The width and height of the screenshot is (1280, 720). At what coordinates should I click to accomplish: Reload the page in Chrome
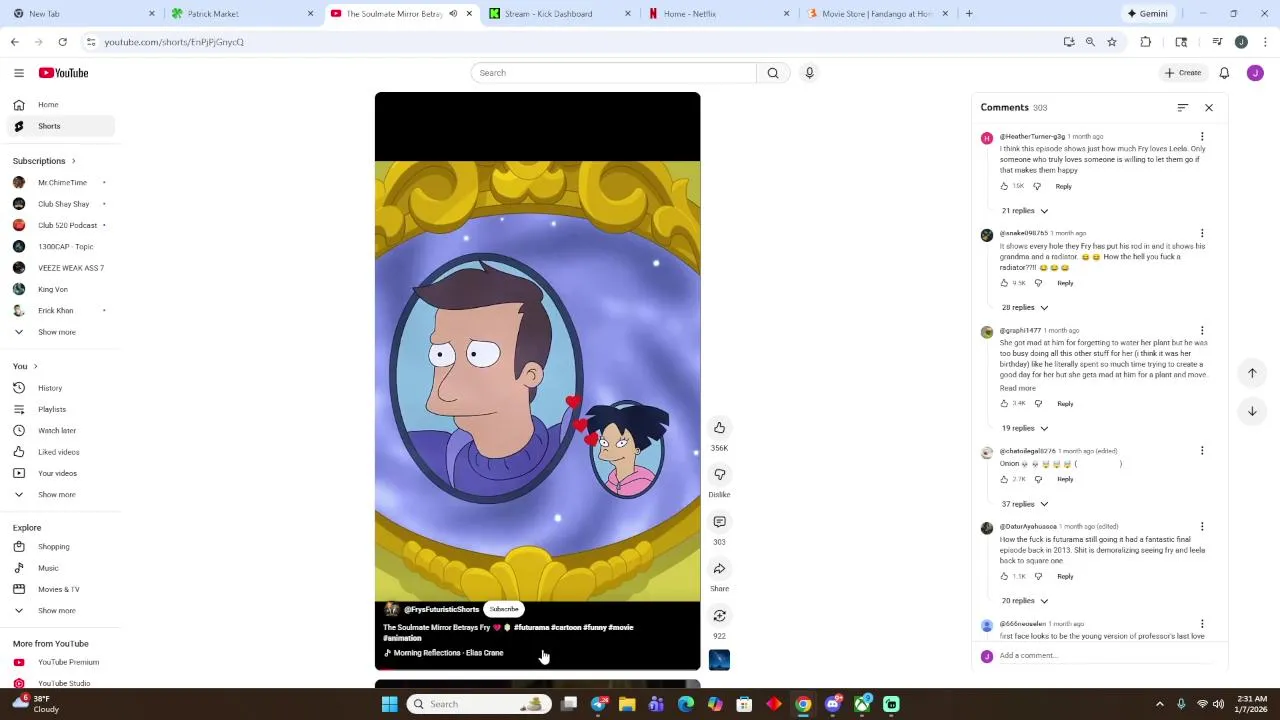pos(62,42)
